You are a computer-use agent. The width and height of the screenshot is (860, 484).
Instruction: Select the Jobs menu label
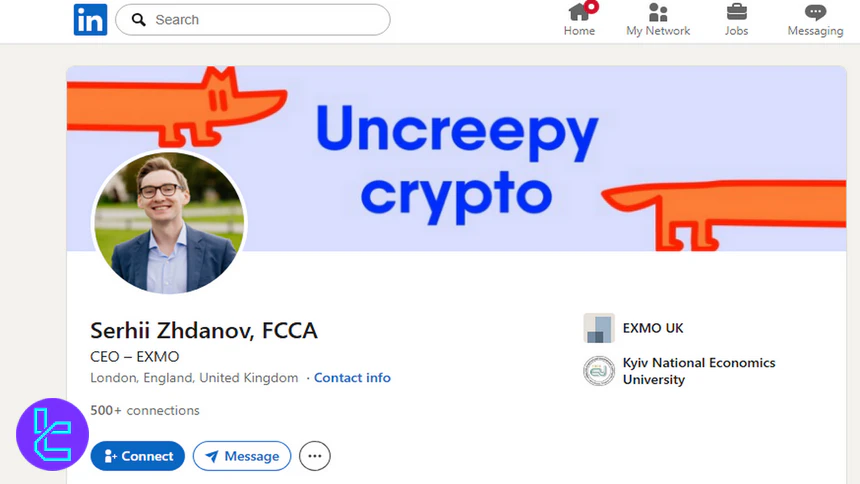pos(736,31)
